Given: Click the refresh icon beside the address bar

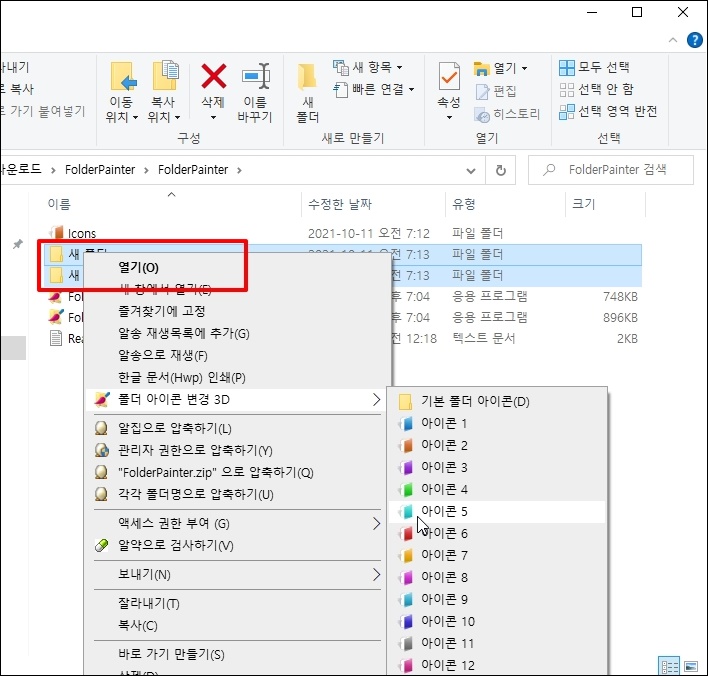Looking at the screenshot, I should pyautogui.click(x=501, y=170).
